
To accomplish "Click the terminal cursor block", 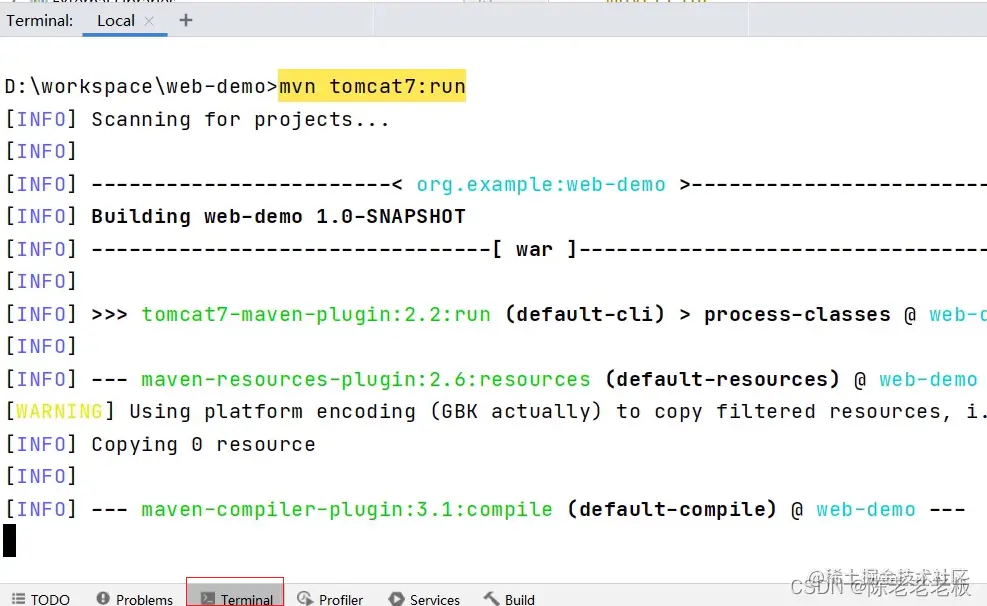I will [9, 541].
